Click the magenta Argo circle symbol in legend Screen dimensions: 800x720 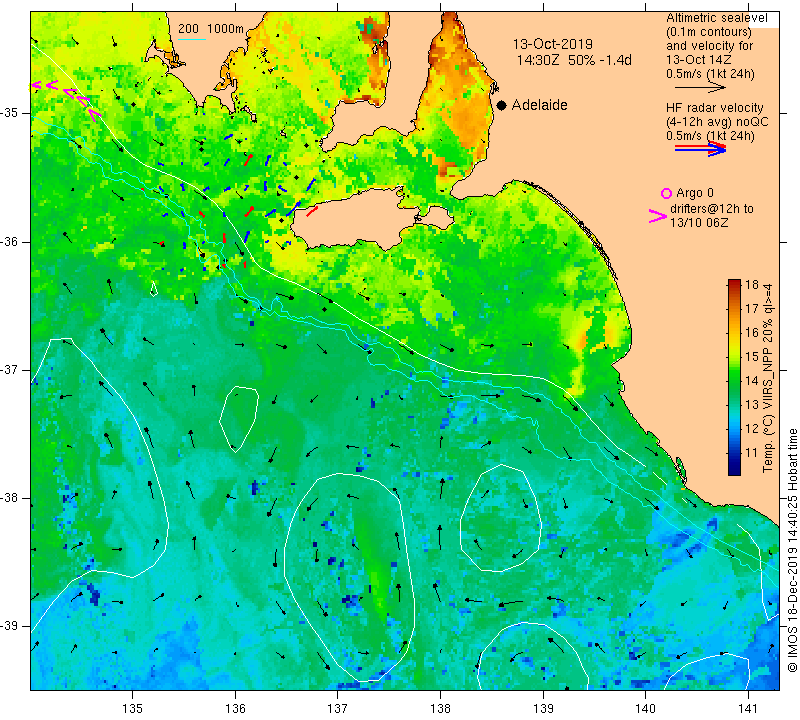coord(666,193)
